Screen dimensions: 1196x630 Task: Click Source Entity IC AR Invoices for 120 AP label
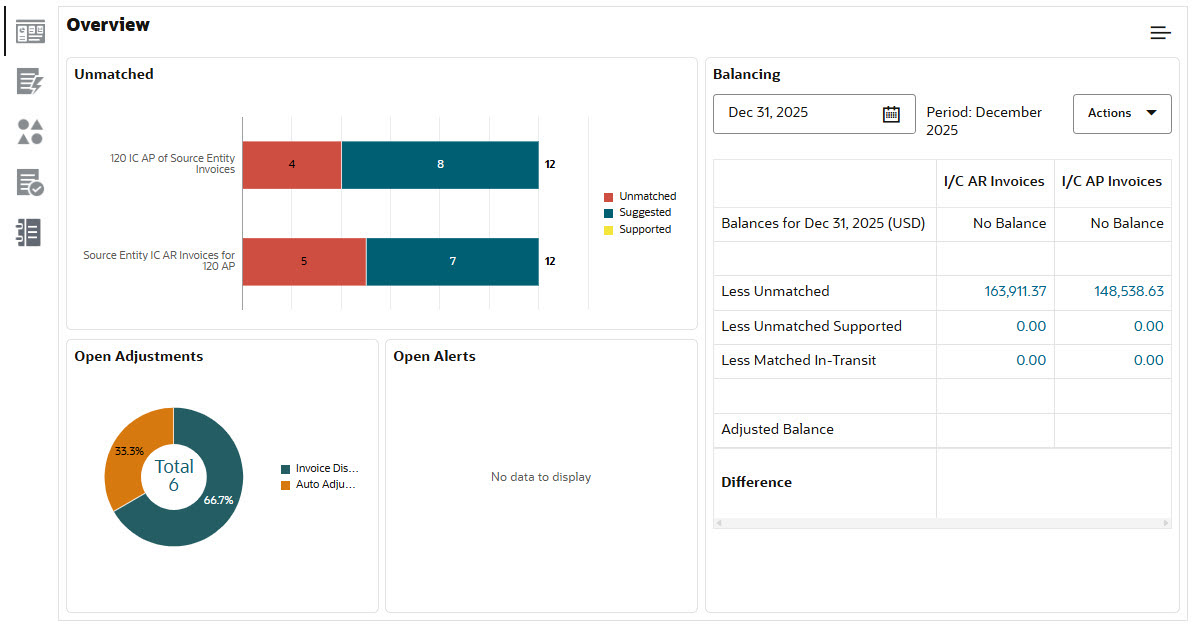coord(159,261)
